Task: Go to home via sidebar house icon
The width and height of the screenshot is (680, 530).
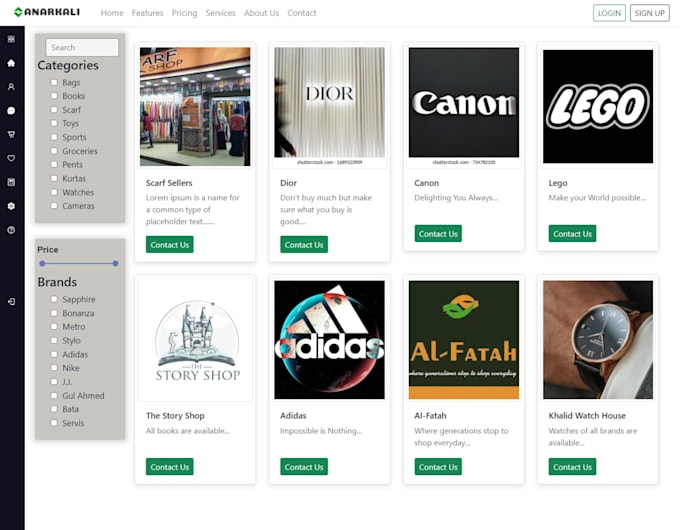Action: click(x=11, y=63)
